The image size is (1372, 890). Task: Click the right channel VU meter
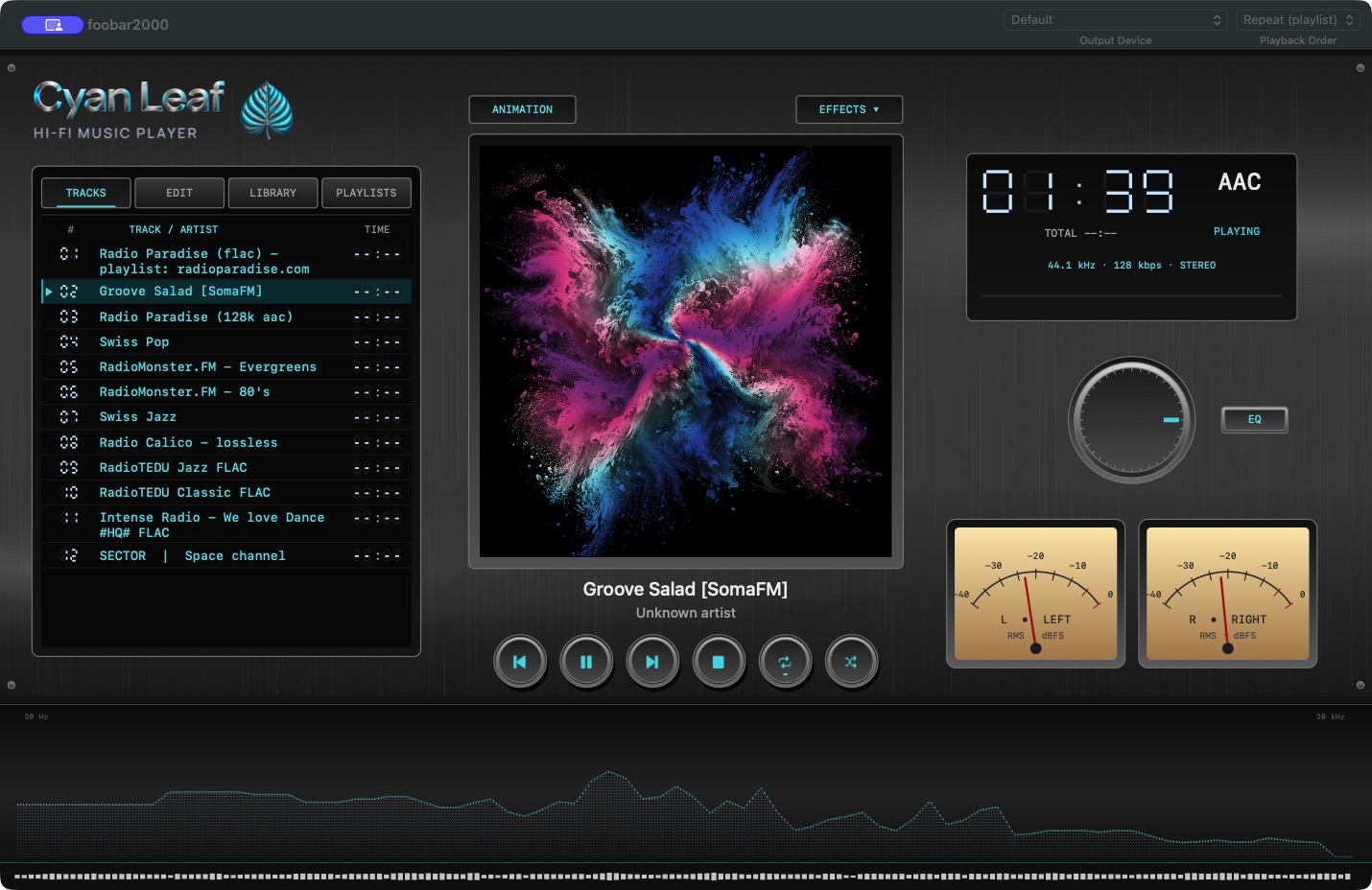pos(1228,593)
